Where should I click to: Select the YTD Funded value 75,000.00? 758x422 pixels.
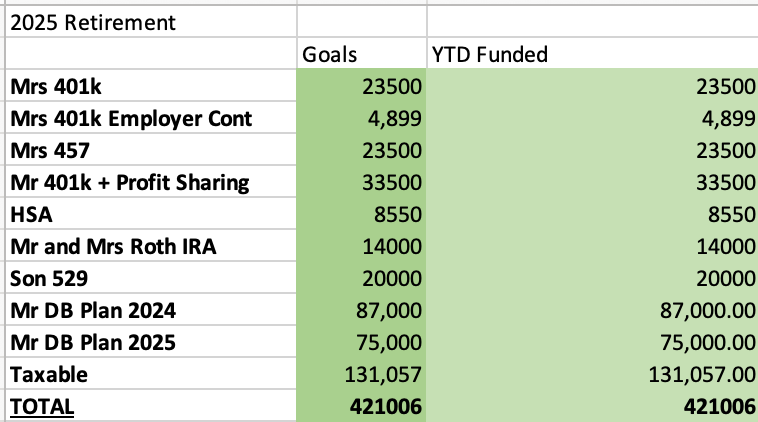click(x=592, y=343)
